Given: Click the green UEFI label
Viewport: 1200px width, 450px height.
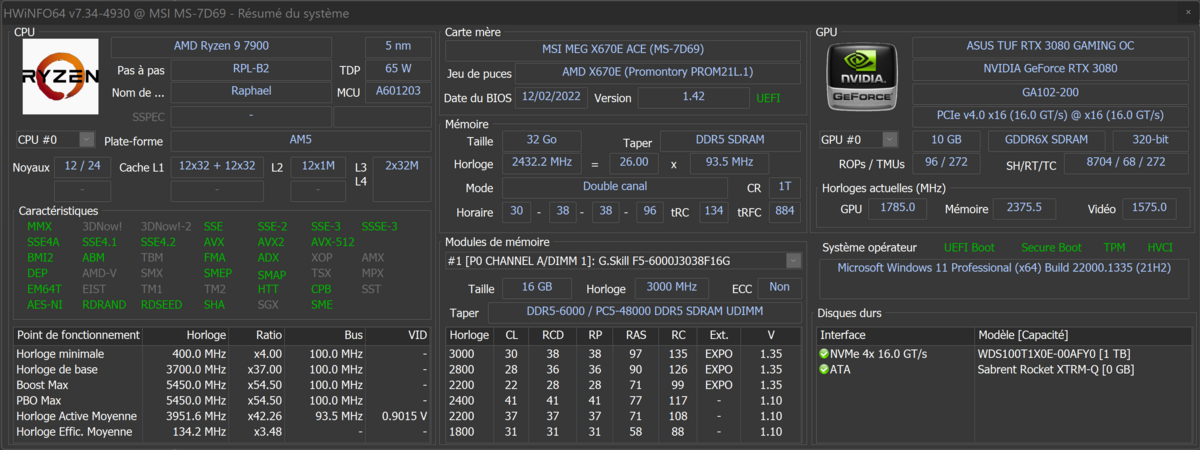Looking at the screenshot, I should [768, 98].
